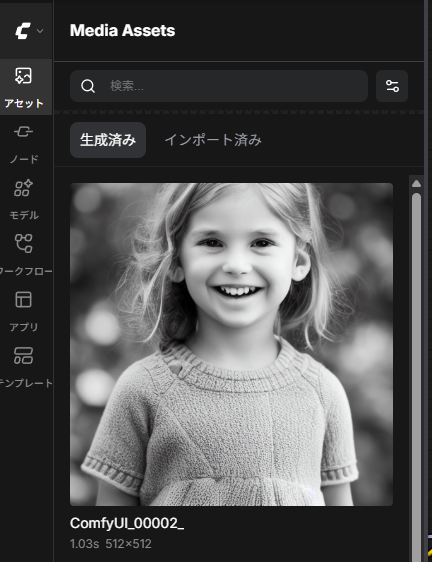432x562 pixels.
Task: Open the filter settings sliders button
Action: 392,86
